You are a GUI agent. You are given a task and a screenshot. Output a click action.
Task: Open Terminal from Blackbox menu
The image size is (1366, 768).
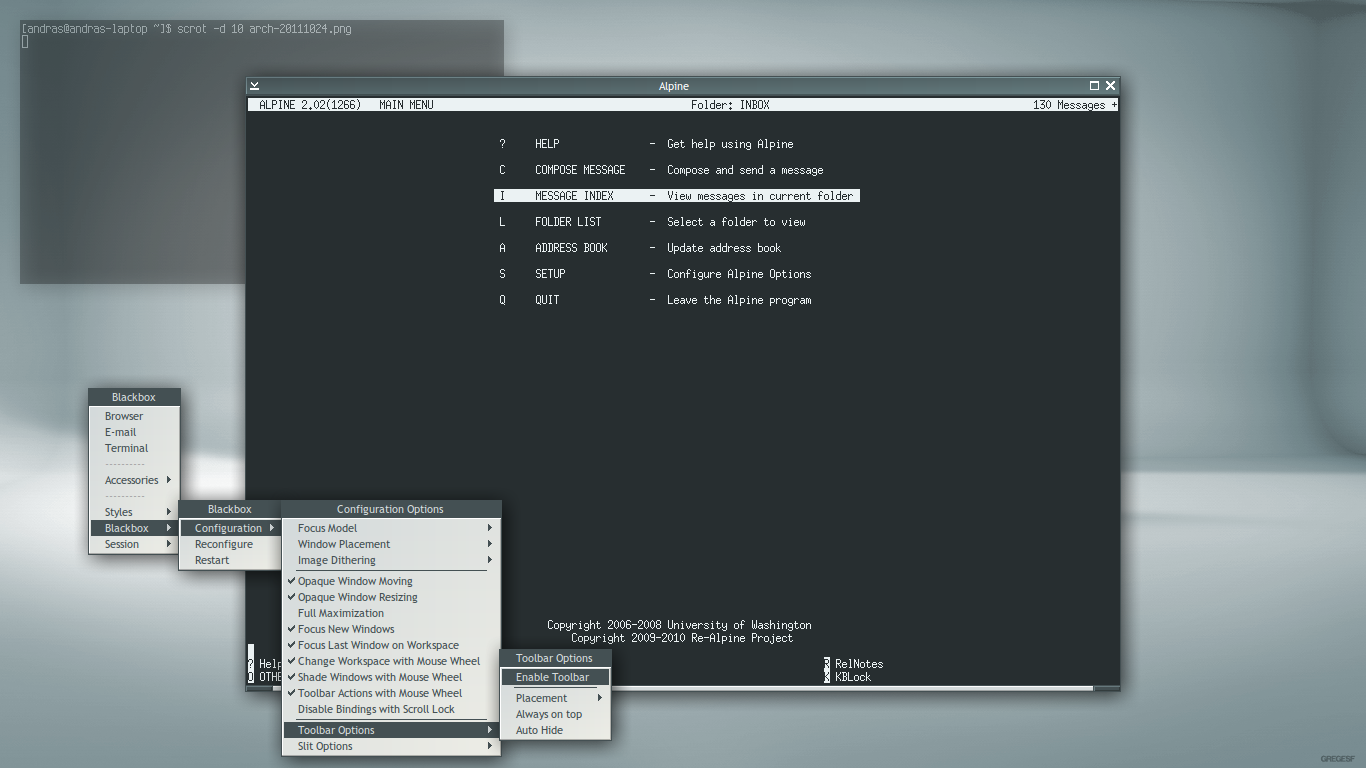[x=134, y=448]
